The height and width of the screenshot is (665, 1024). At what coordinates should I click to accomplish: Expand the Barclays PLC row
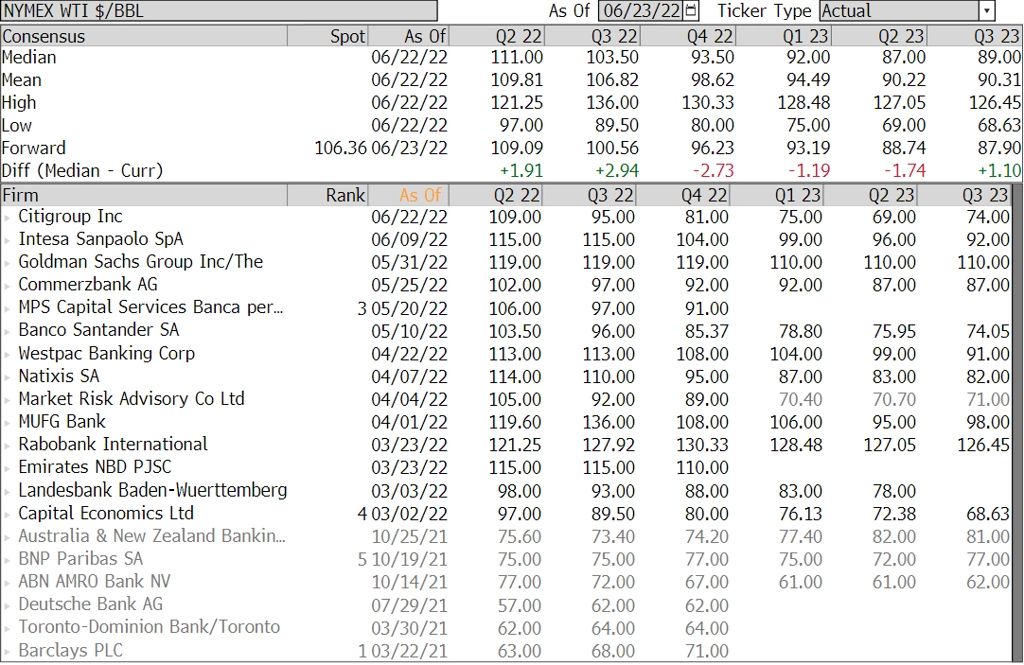[x=7, y=651]
